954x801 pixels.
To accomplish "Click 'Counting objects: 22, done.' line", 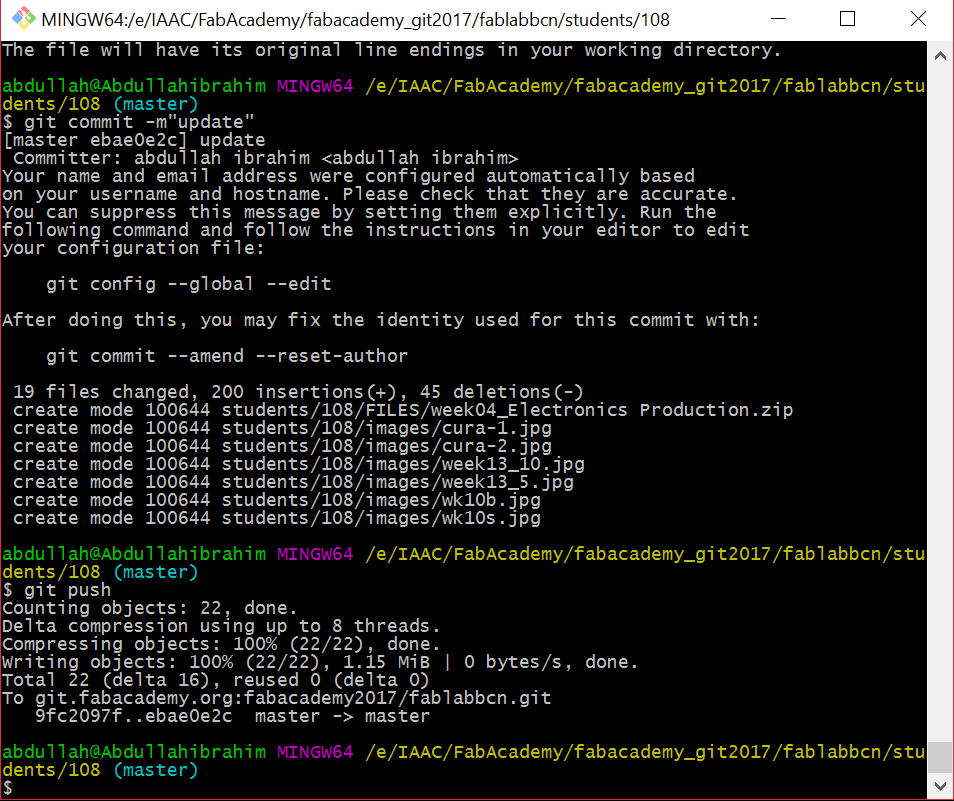I will [x=150, y=608].
